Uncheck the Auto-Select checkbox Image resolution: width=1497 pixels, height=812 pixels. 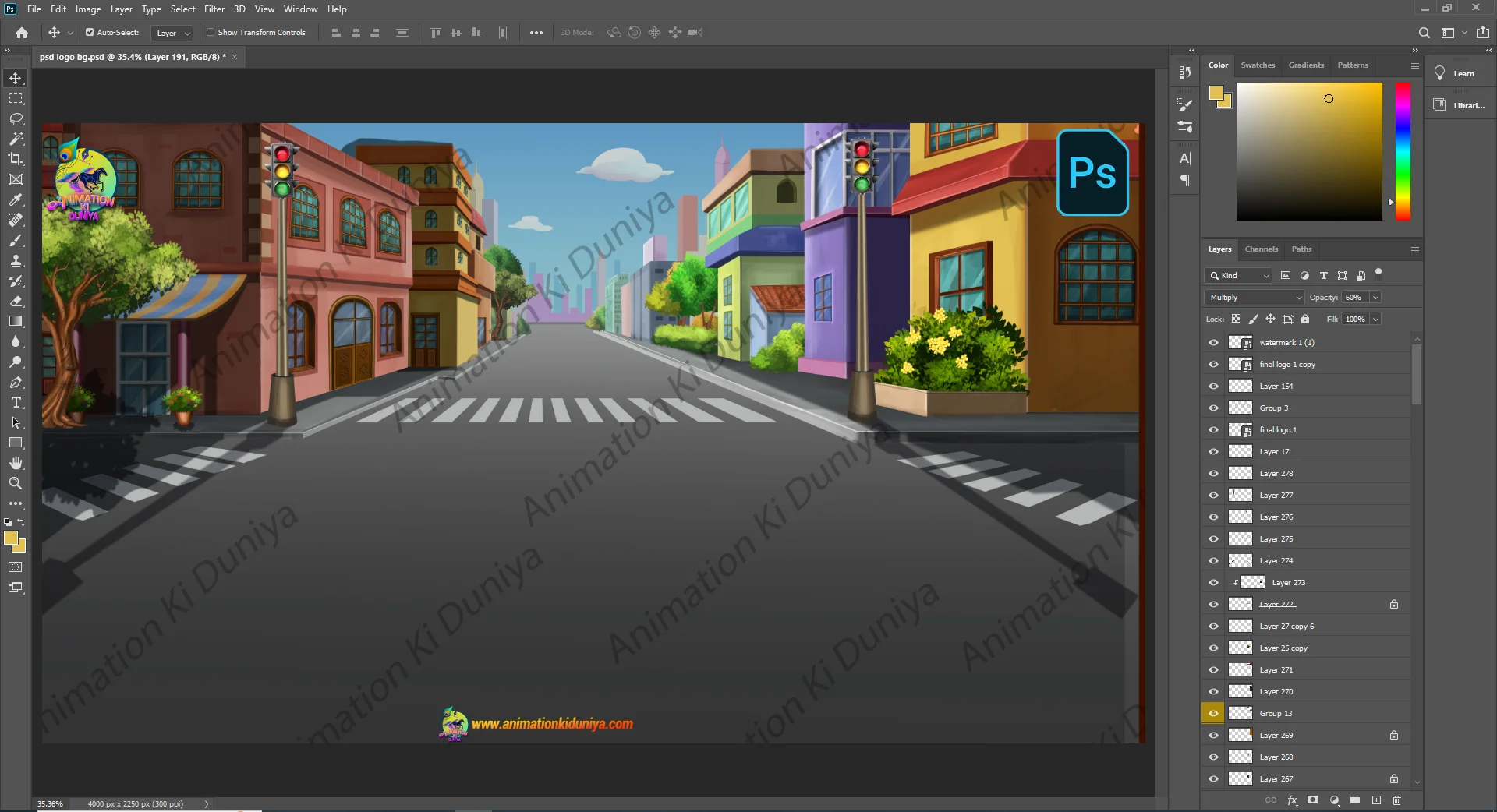coord(90,33)
